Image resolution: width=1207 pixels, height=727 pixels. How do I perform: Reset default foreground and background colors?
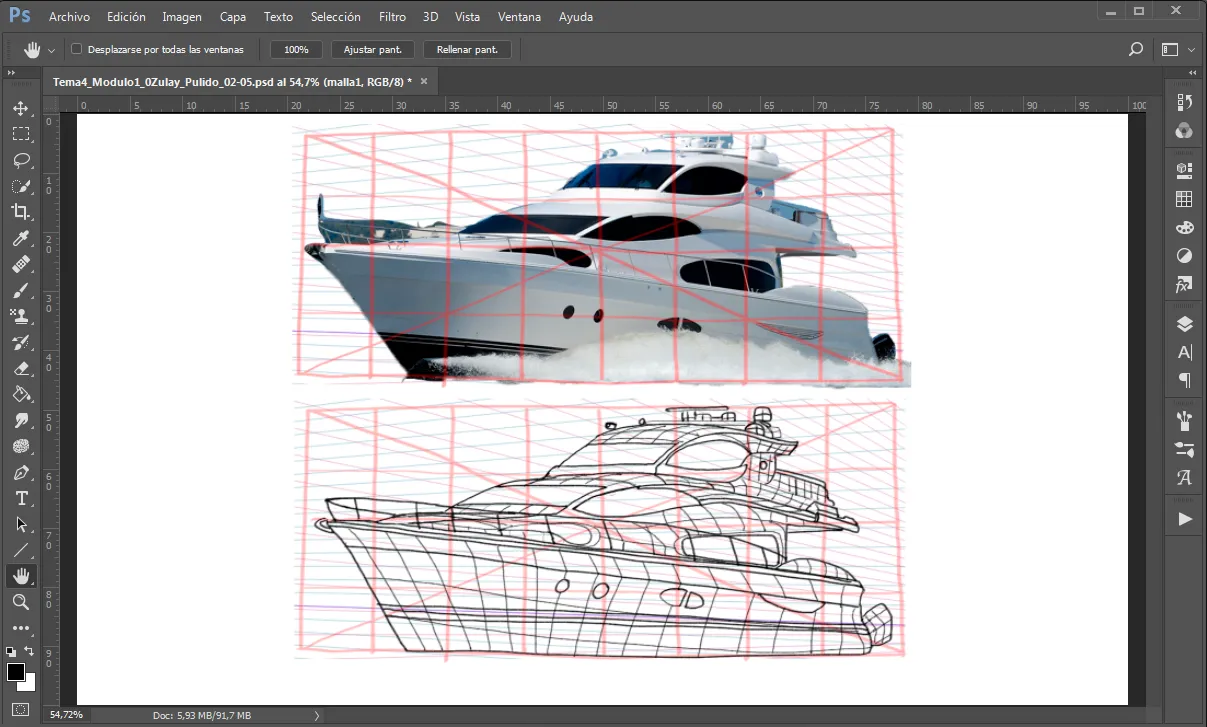pyautogui.click(x=11, y=651)
